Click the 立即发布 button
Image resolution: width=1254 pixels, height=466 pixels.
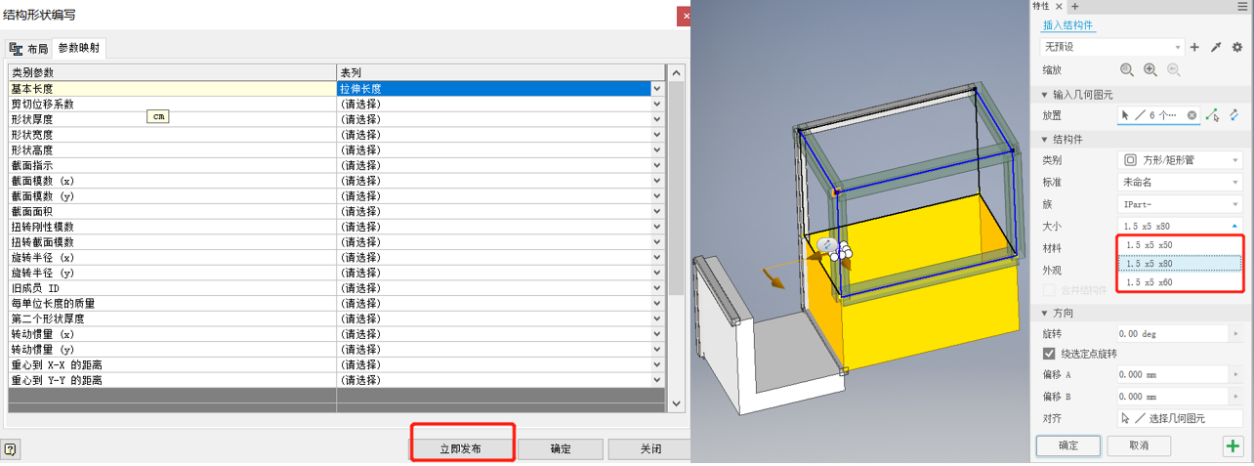[461, 449]
